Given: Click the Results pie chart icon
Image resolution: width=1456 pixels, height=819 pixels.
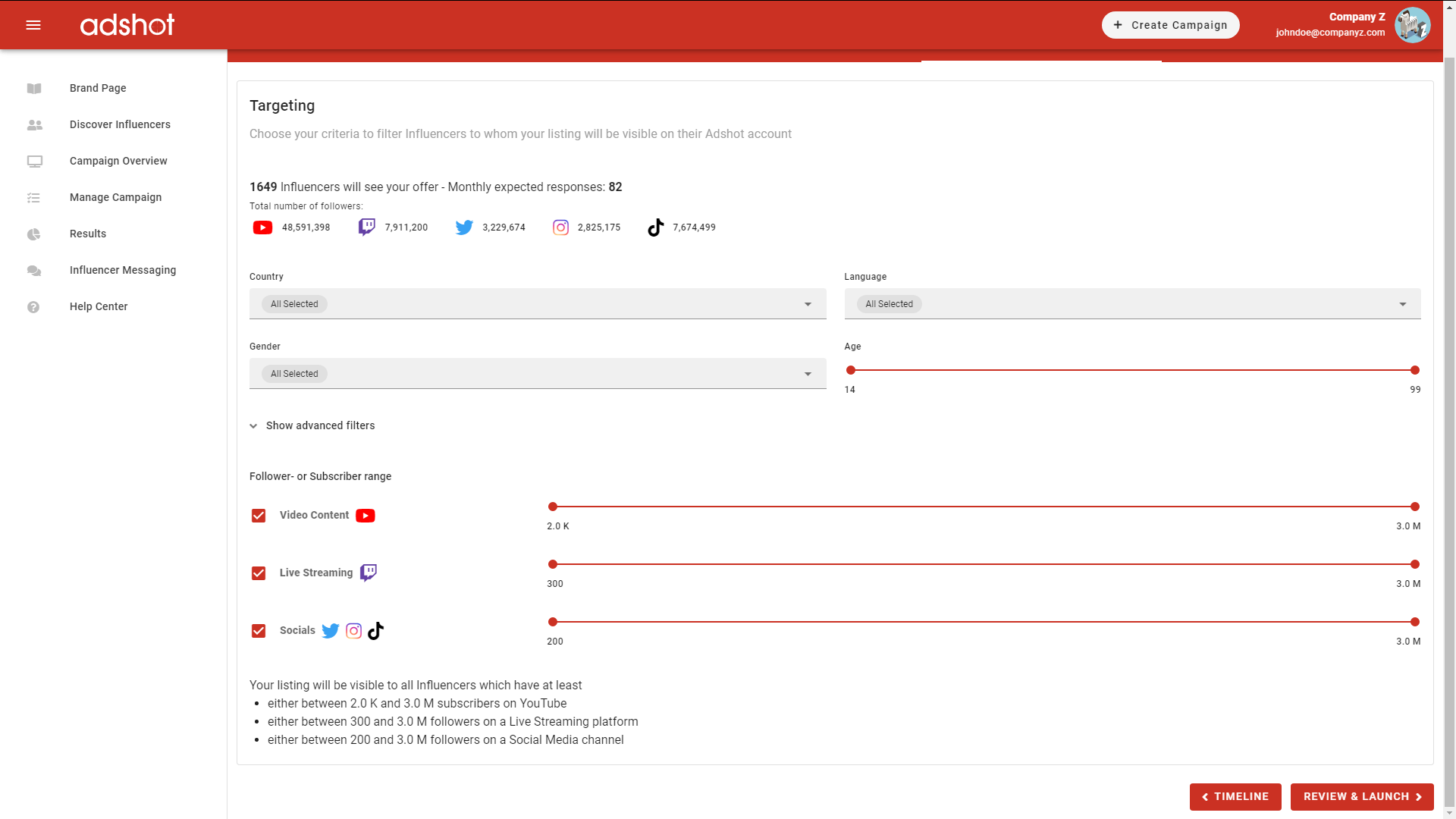Looking at the screenshot, I should [x=34, y=234].
